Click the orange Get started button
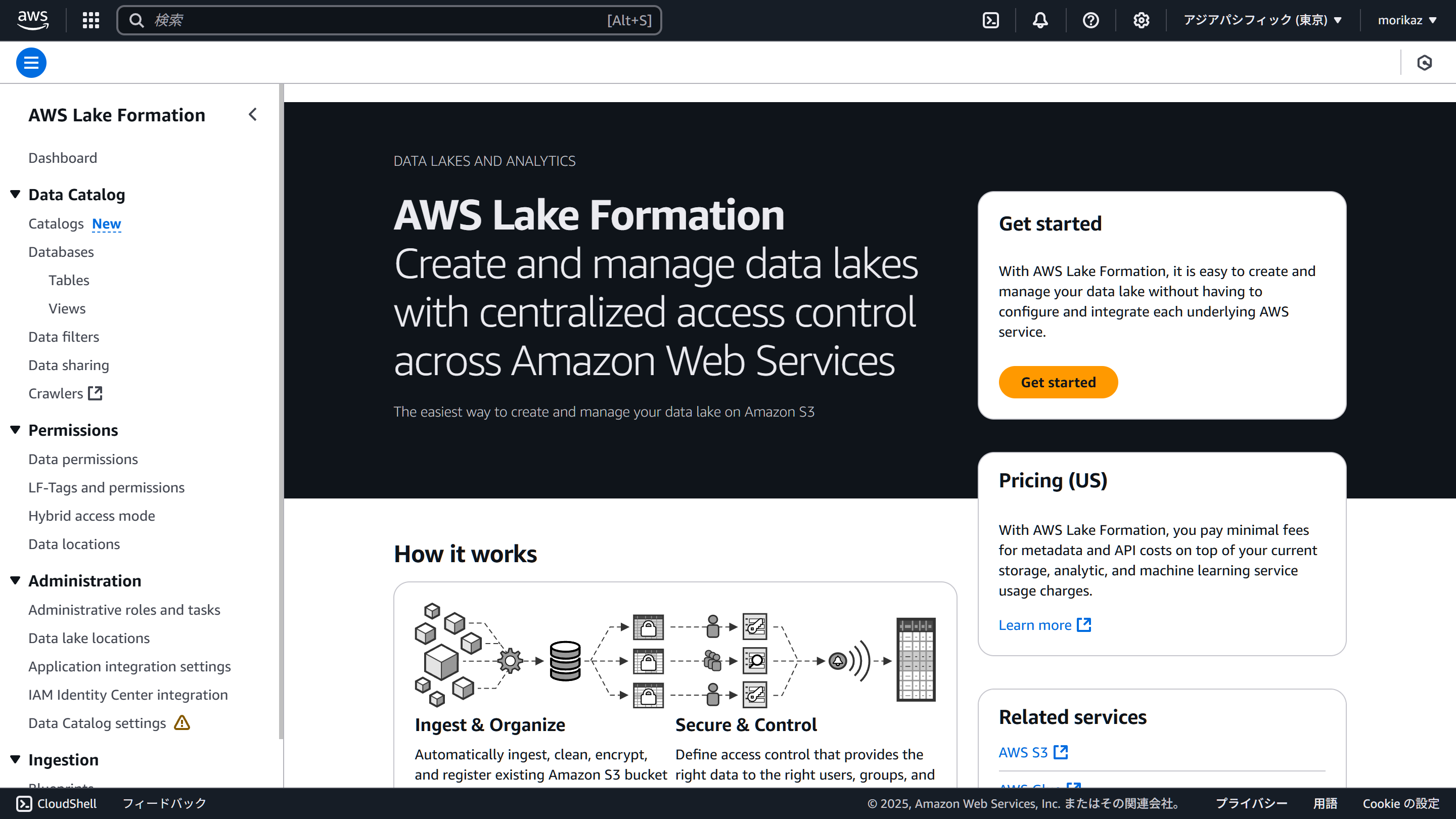Image resolution: width=1456 pixels, height=819 pixels. [1058, 382]
